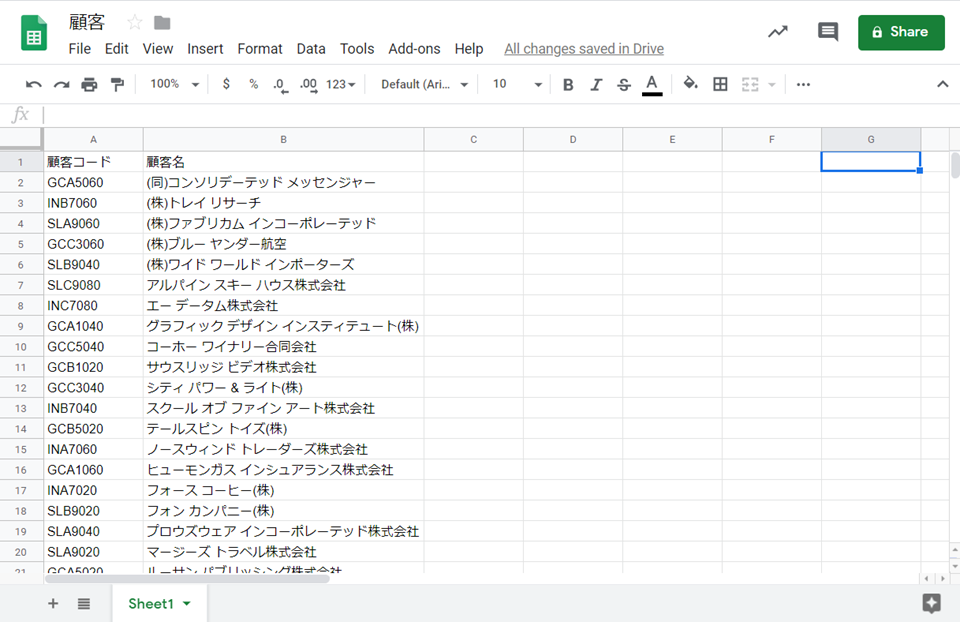Star the 顧客 document

pyautogui.click(x=135, y=23)
